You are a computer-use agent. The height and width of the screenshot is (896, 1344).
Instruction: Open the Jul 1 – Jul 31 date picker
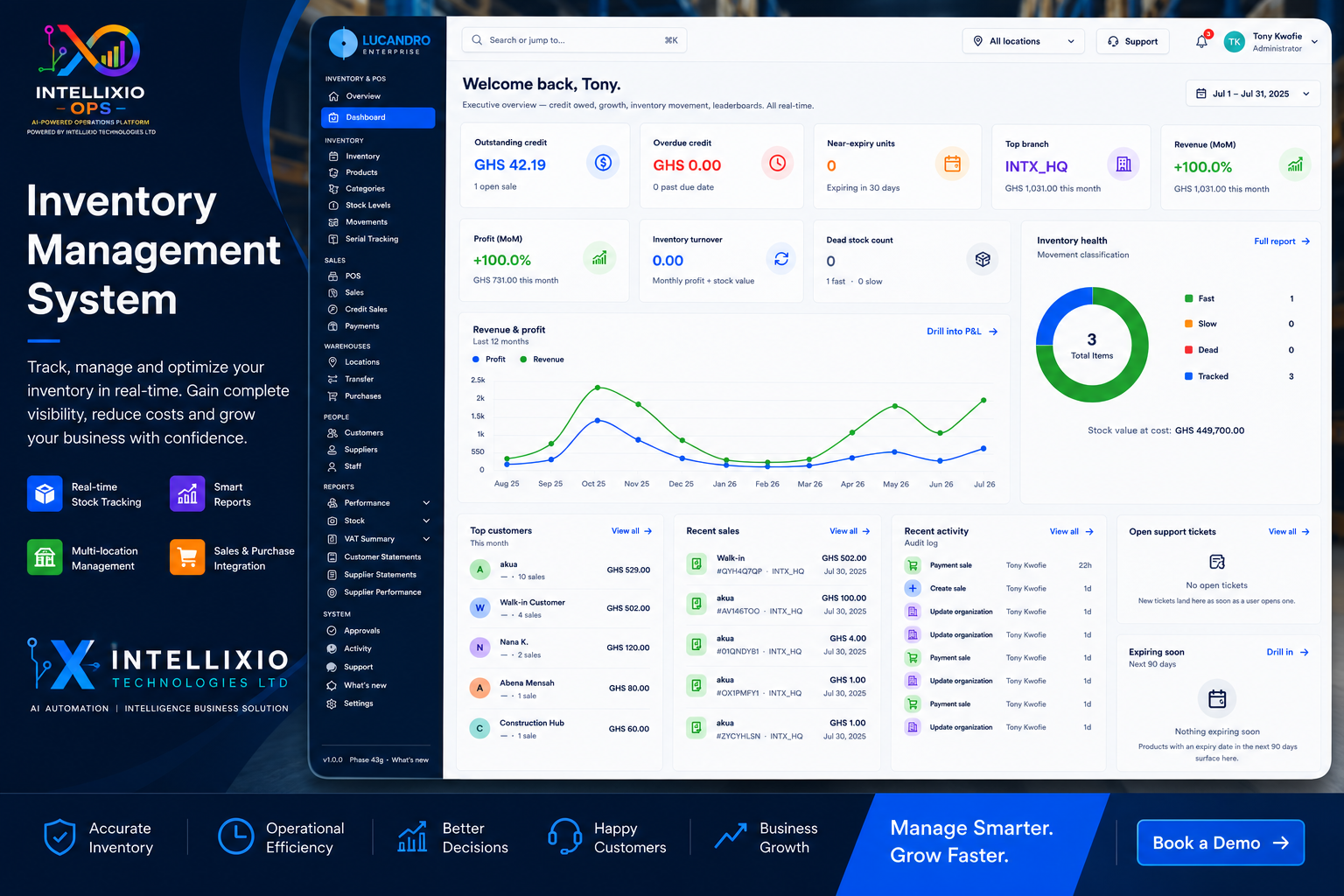[1252, 94]
